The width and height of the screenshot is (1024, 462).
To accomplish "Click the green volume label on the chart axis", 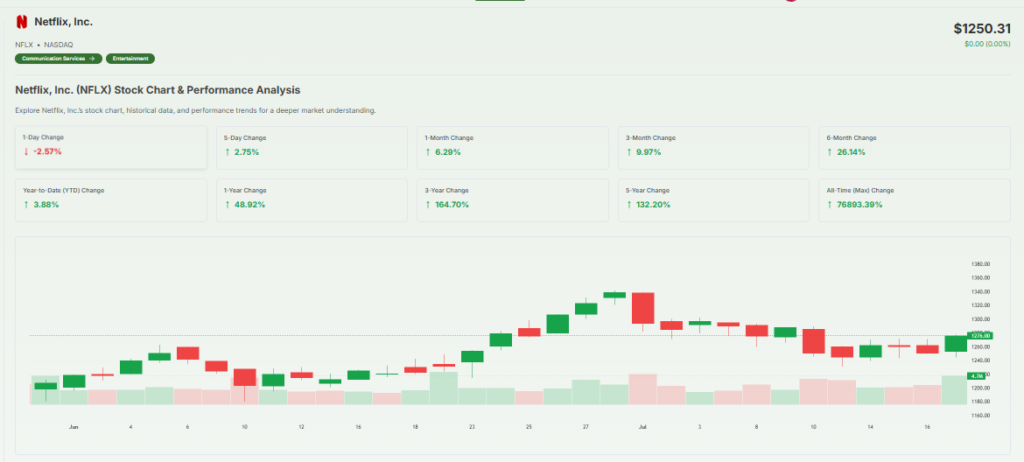I will [976, 375].
